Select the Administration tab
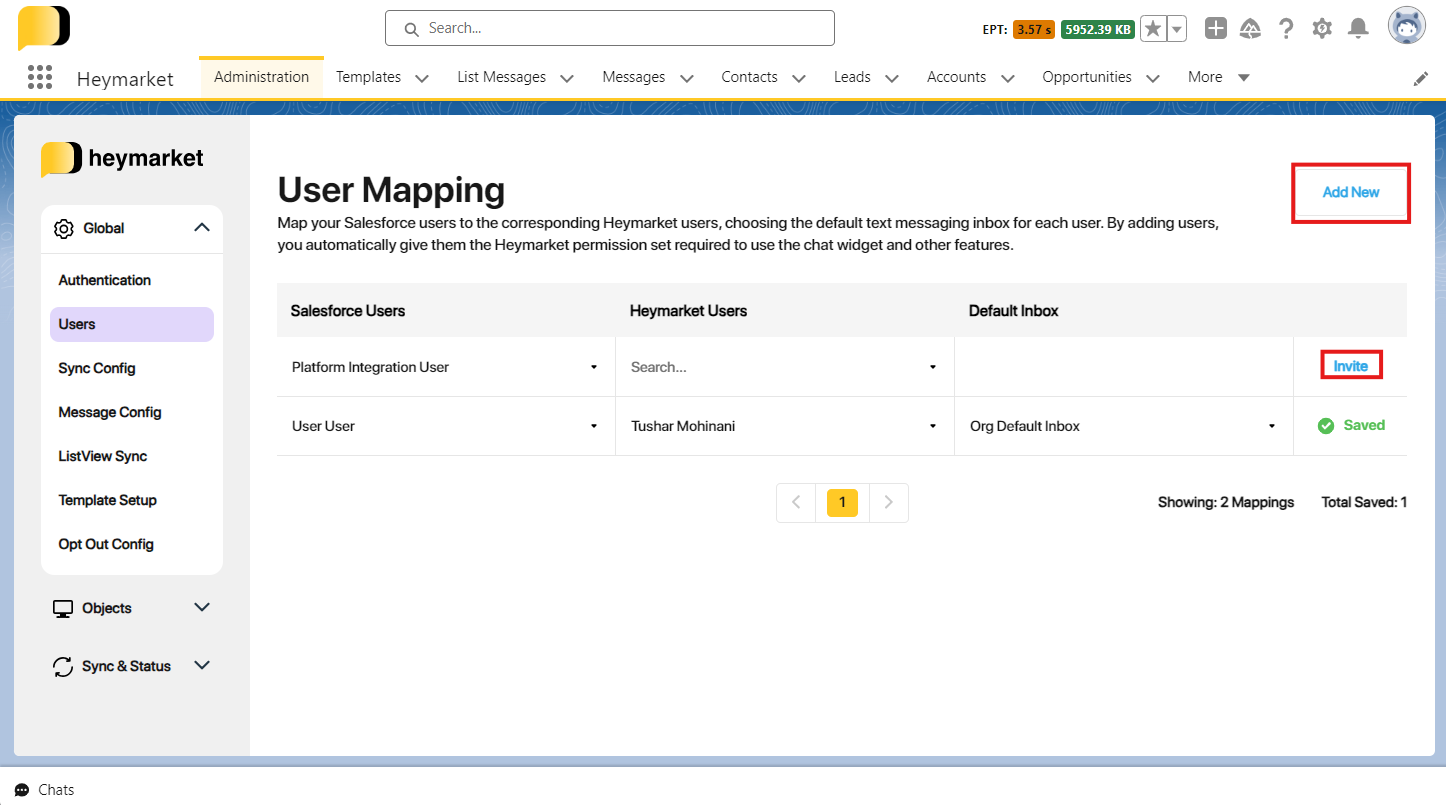1446x805 pixels. [x=261, y=77]
